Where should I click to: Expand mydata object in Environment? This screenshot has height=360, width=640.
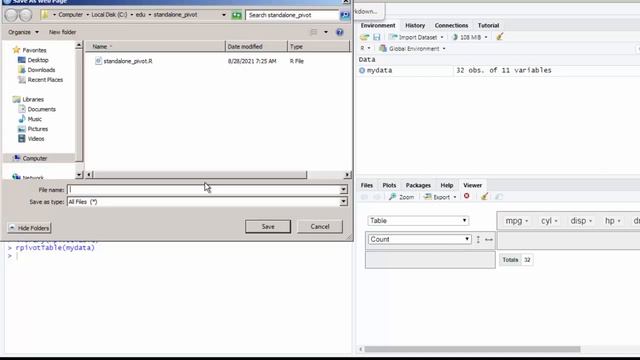point(362,71)
